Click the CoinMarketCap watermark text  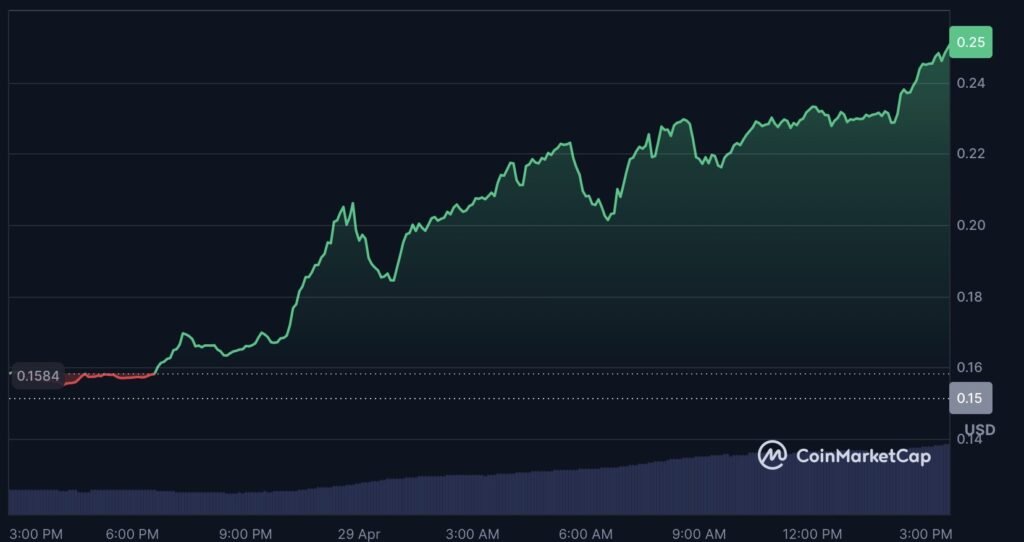pyautogui.click(x=861, y=456)
